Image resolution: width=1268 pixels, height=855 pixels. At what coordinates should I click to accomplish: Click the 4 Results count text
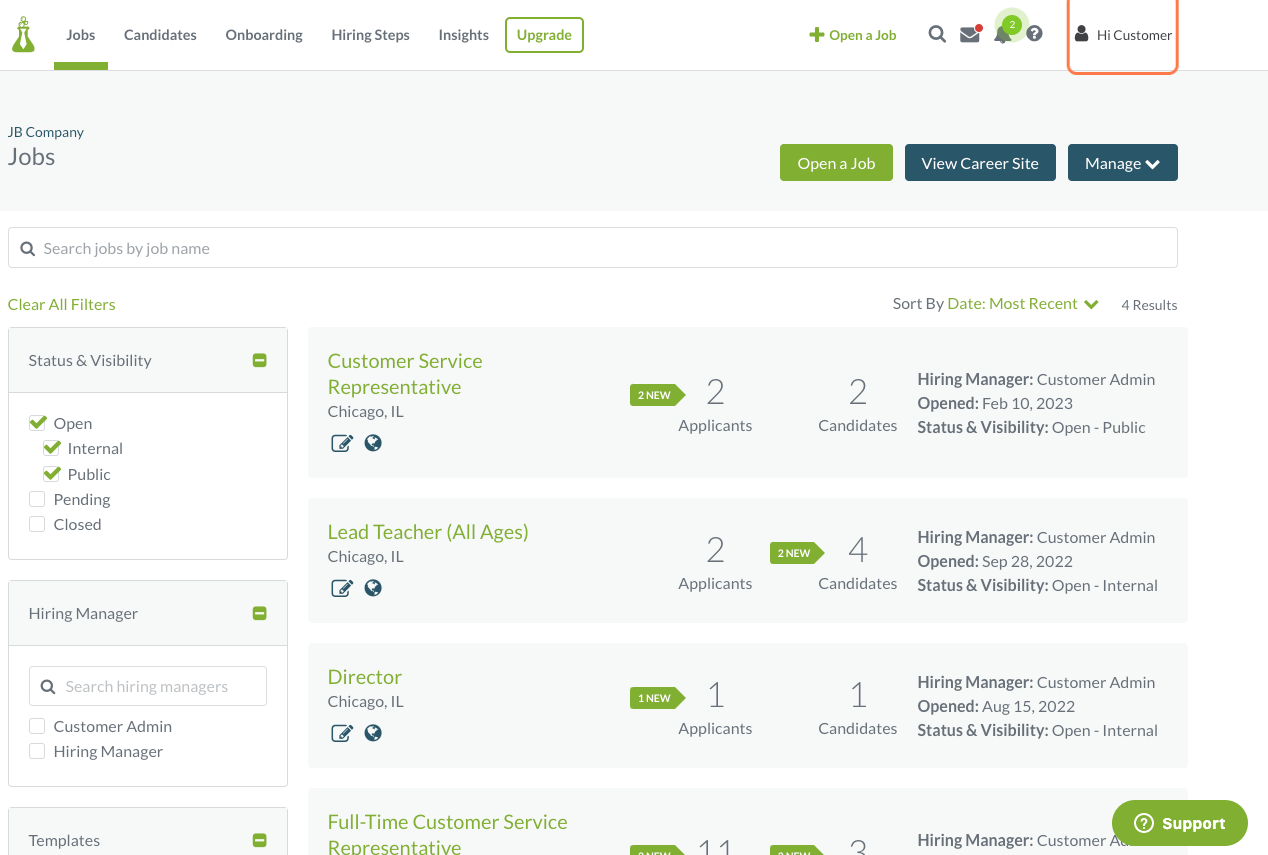1149,305
